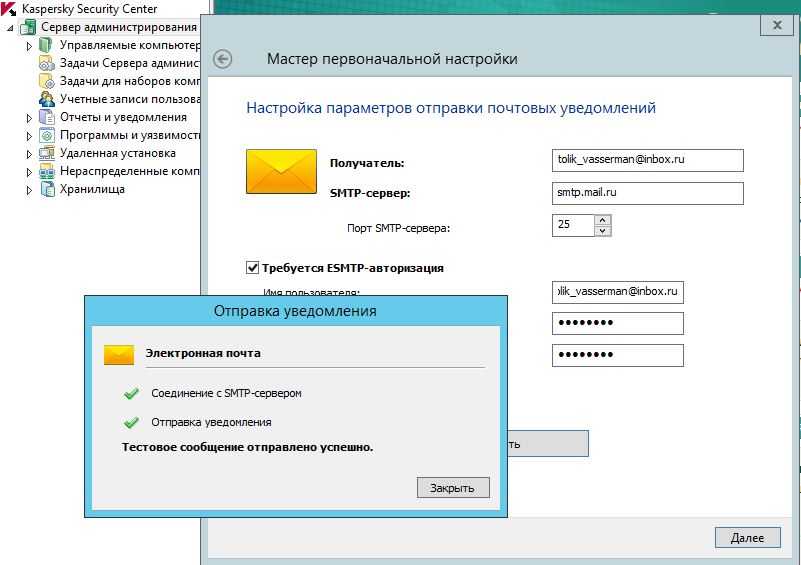
Task: Expand the Удаленная установка tree node
Action: [x=29, y=154]
